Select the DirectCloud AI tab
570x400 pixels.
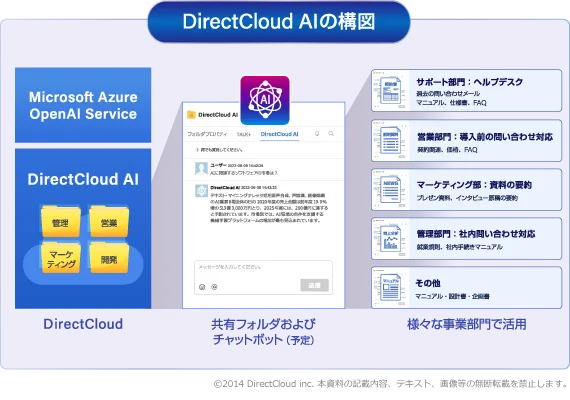[280, 134]
